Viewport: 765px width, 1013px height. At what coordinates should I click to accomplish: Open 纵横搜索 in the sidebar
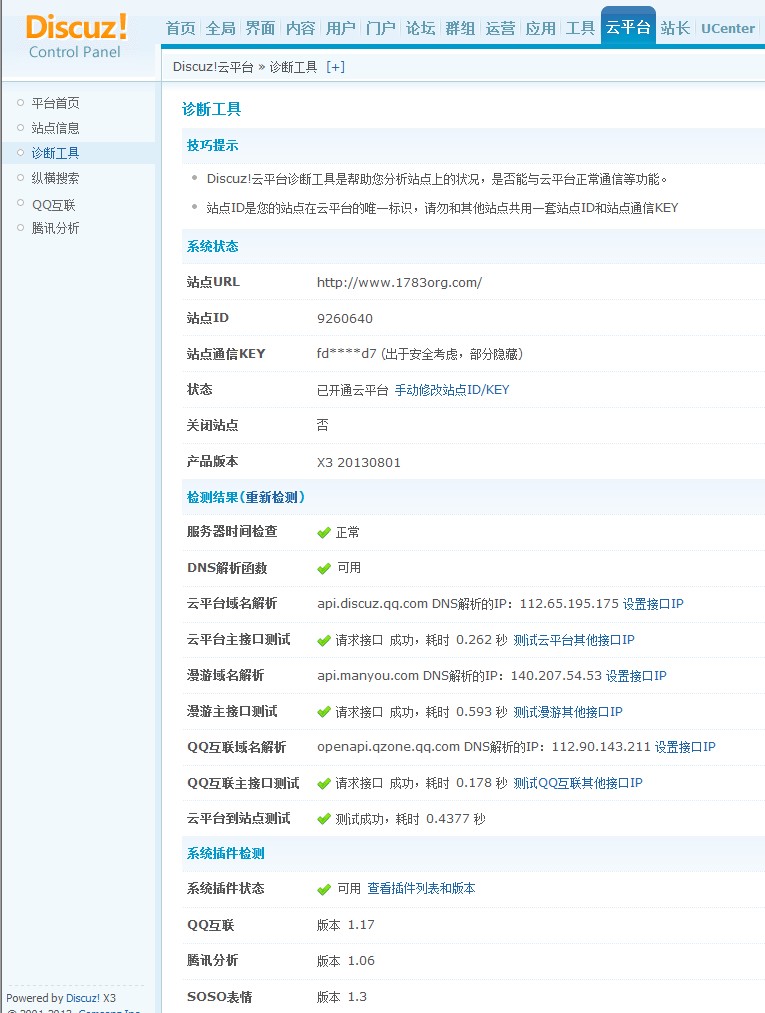click(x=56, y=178)
